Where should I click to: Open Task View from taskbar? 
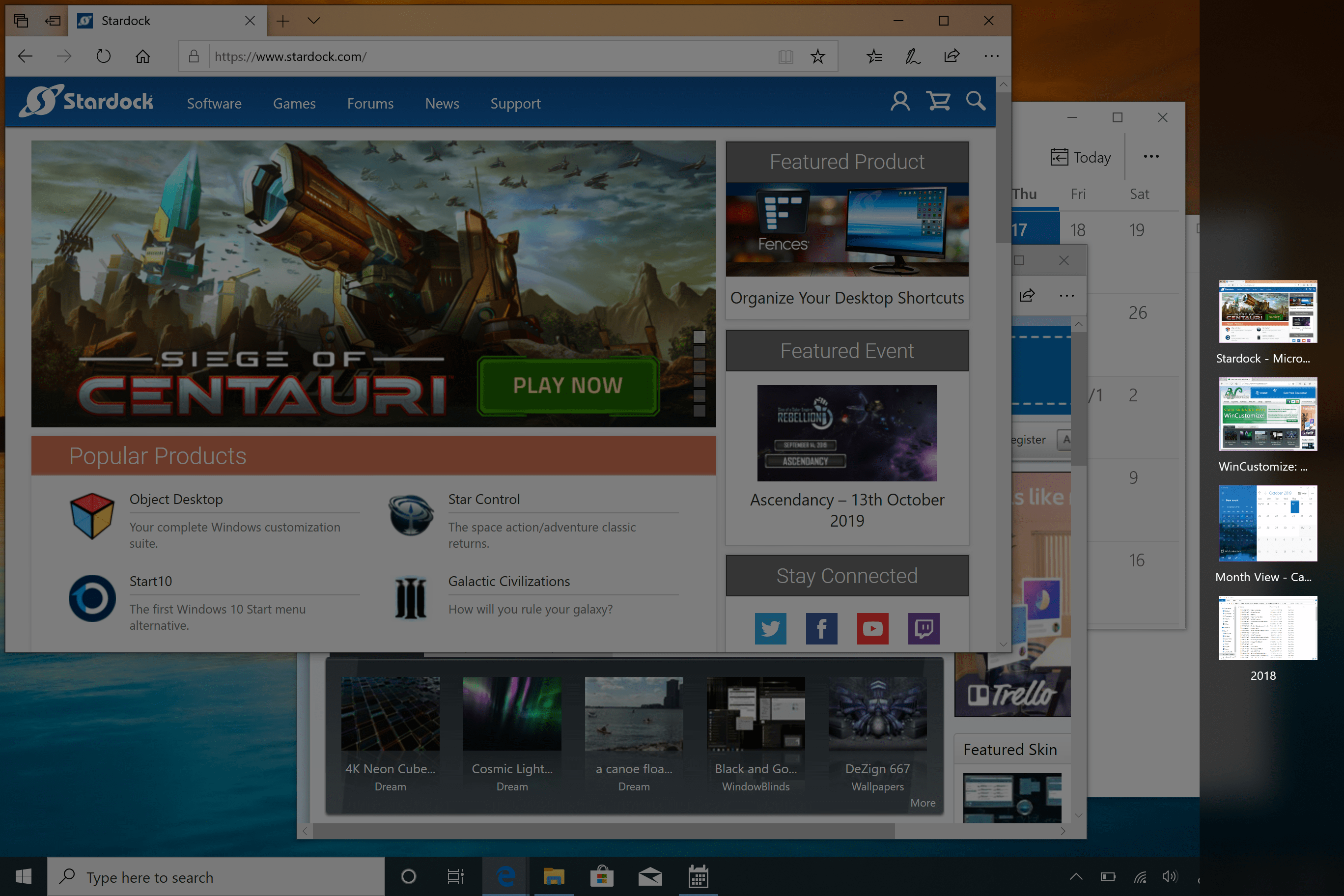click(455, 876)
